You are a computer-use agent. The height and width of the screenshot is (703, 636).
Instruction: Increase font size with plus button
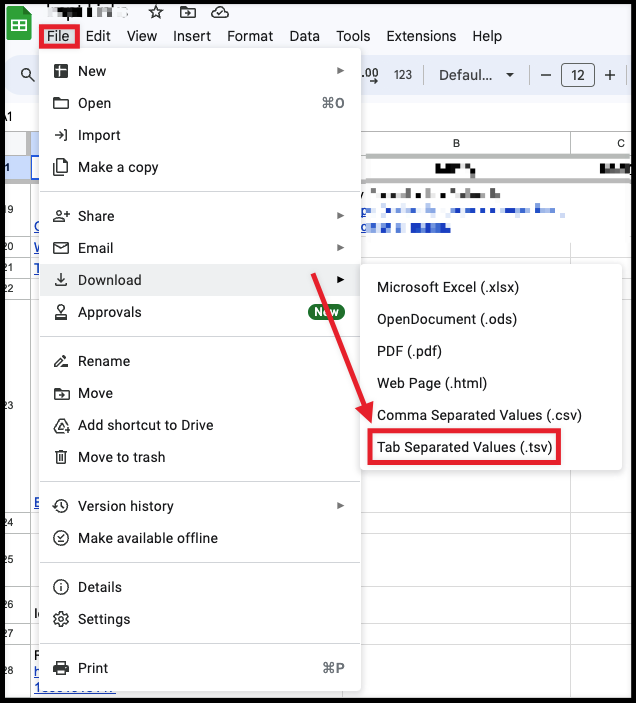click(610, 75)
